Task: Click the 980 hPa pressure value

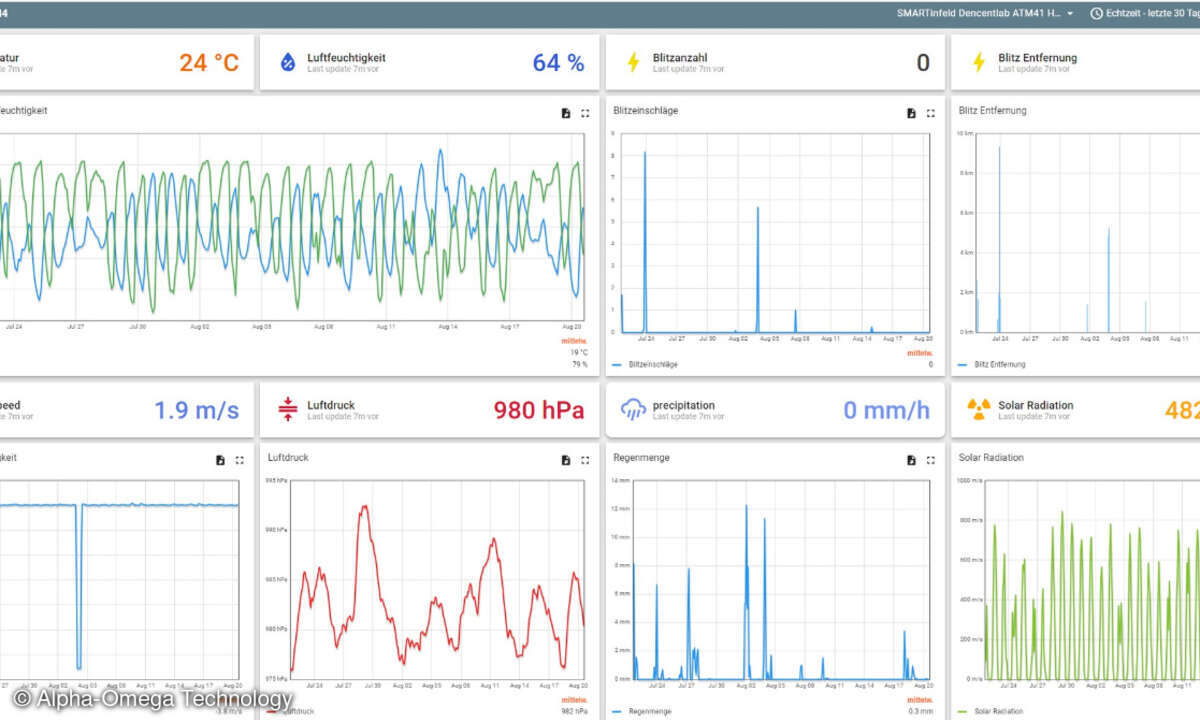Action: click(539, 410)
